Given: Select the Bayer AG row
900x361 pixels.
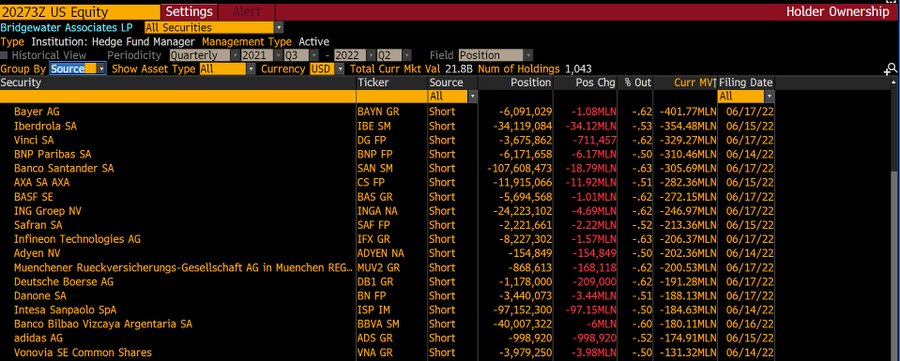Looking at the screenshot, I should [387, 111].
